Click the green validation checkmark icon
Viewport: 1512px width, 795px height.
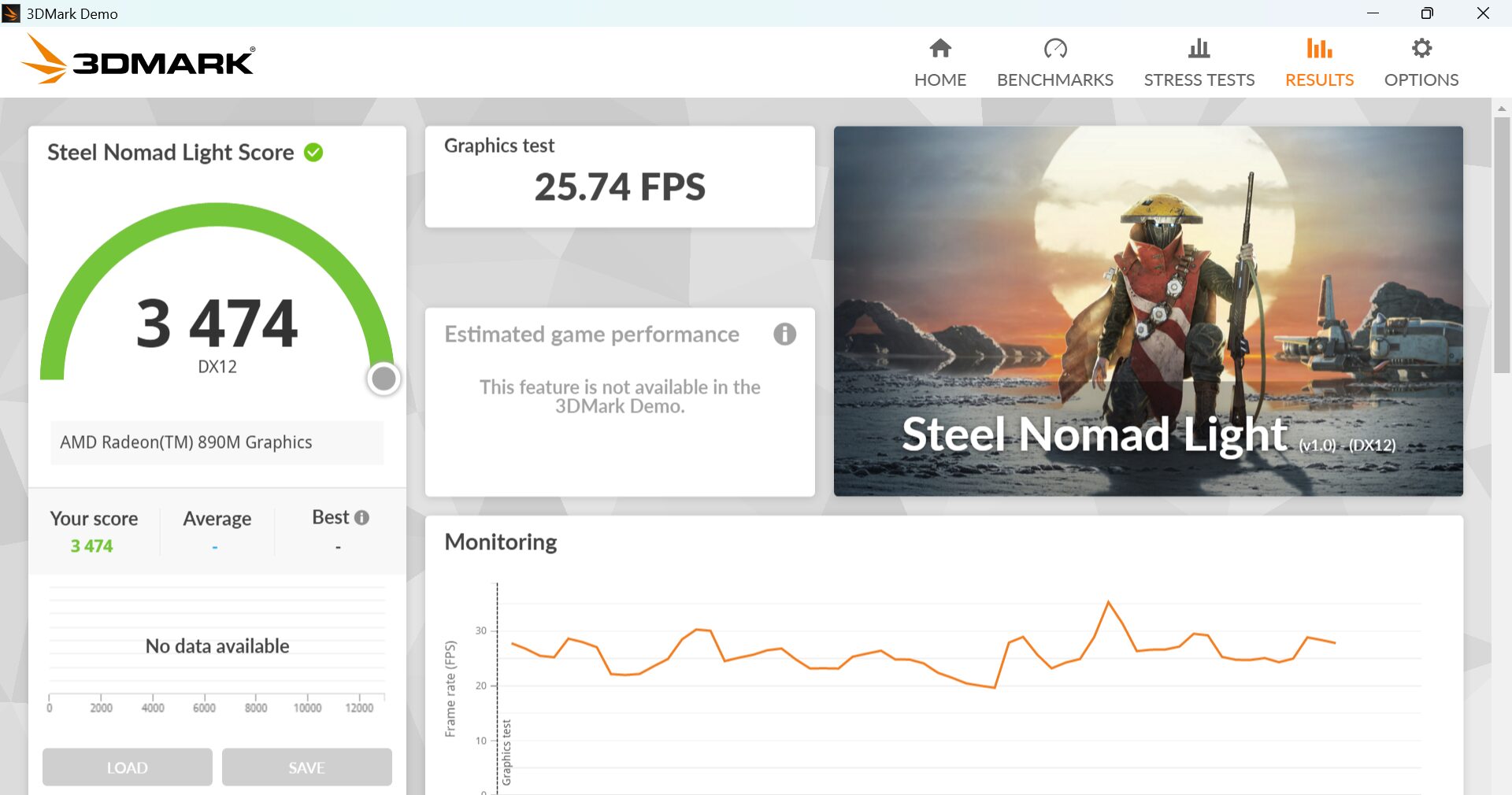pyautogui.click(x=313, y=152)
